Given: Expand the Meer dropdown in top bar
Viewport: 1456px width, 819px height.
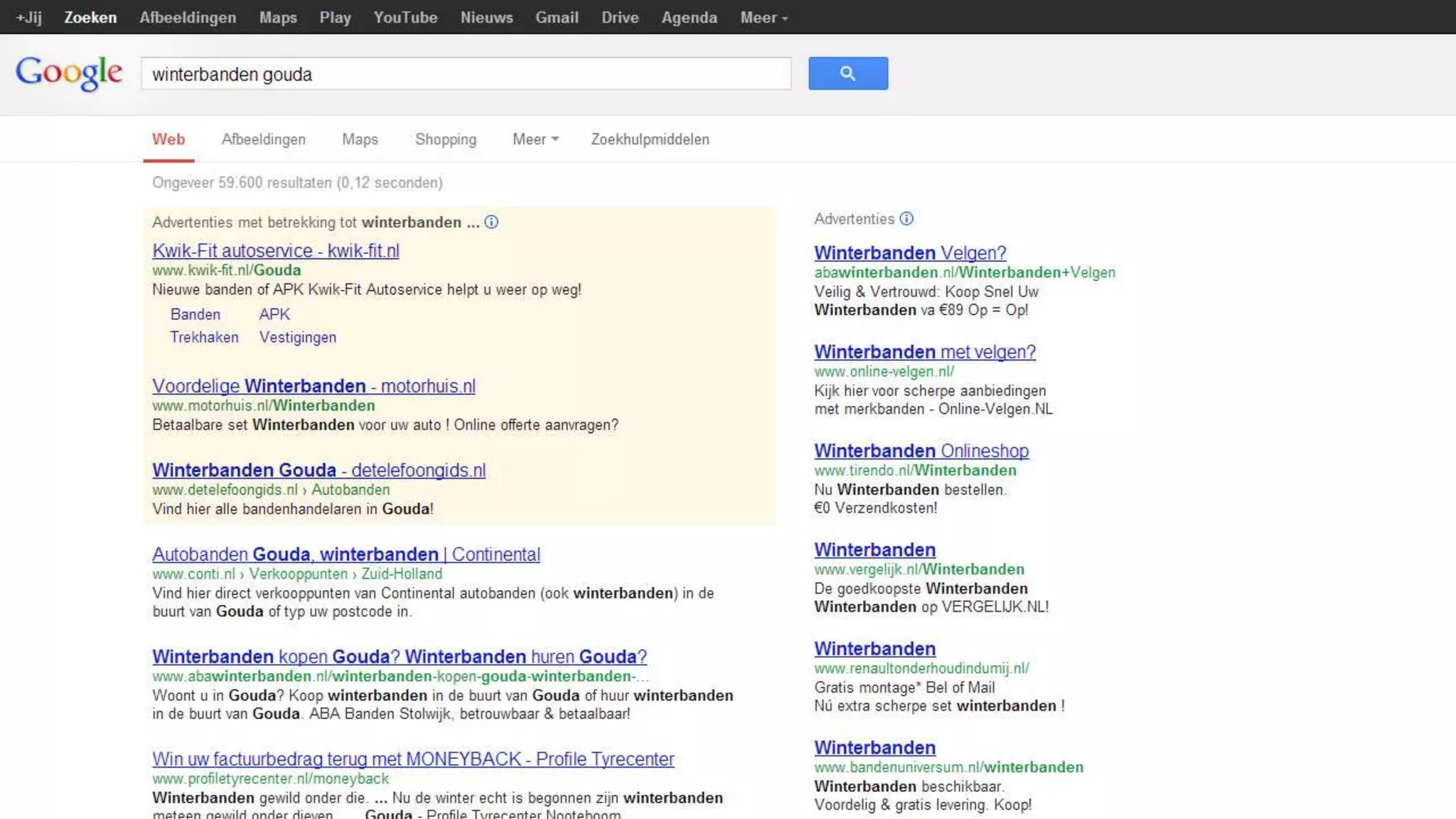Looking at the screenshot, I should (x=764, y=18).
